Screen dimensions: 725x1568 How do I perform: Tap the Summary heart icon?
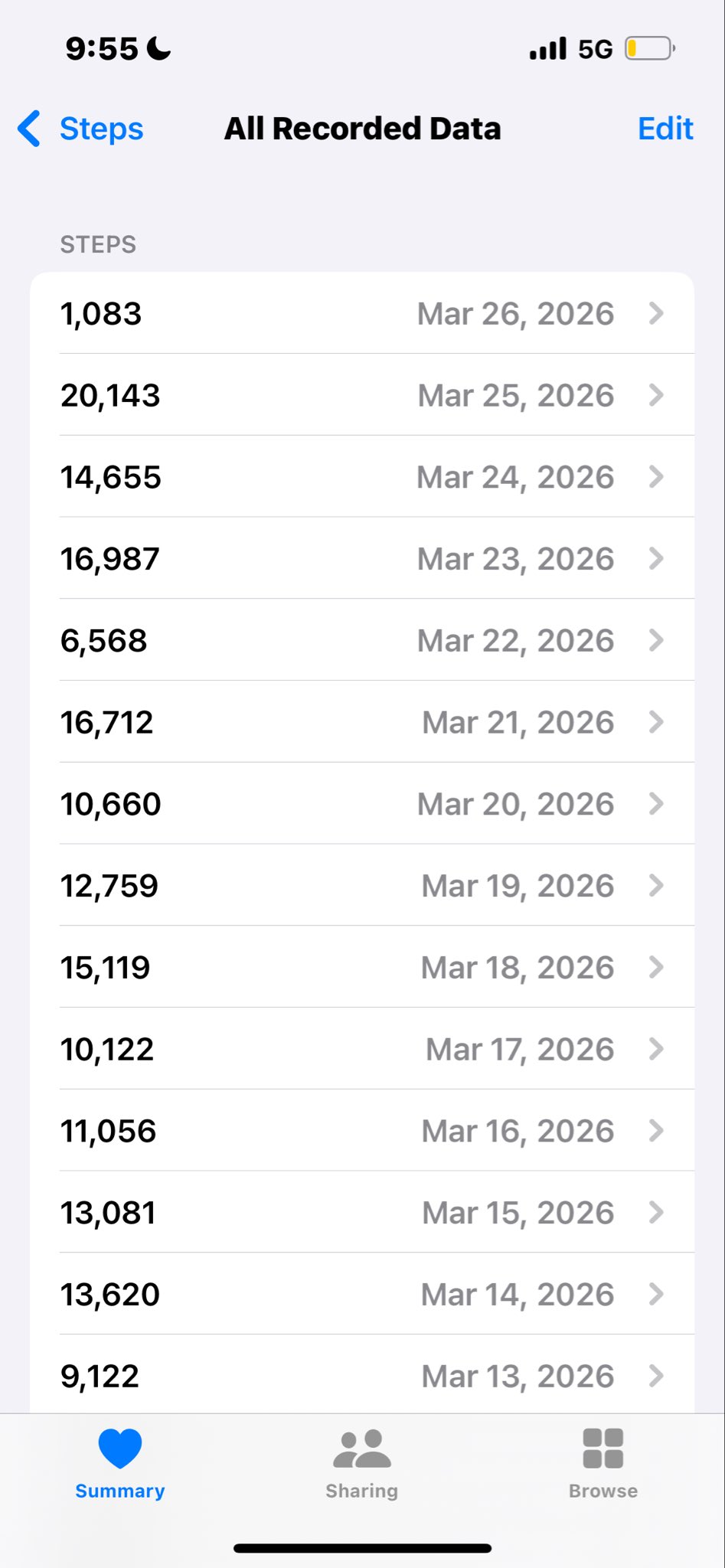point(120,1448)
